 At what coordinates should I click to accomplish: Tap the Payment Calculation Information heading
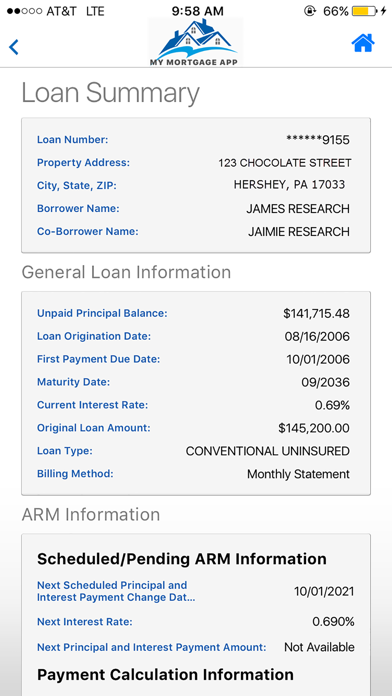[165, 675]
